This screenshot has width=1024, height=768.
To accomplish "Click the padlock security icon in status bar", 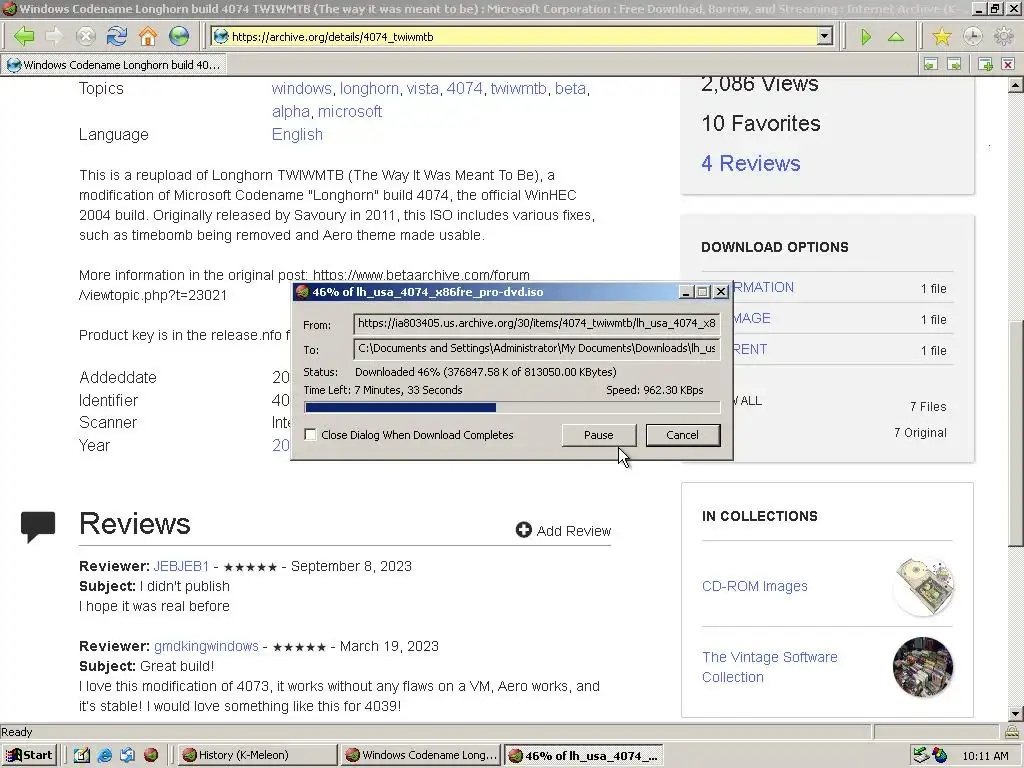I will (x=1012, y=731).
